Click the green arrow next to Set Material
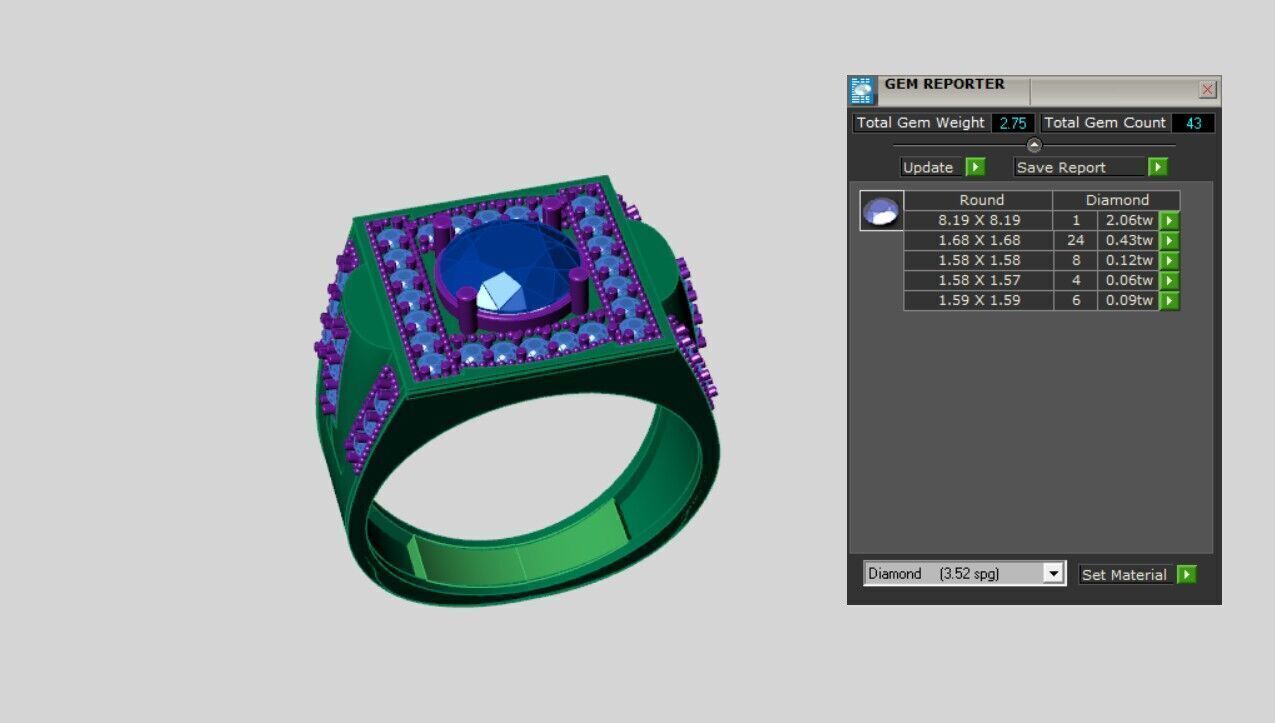Viewport: 1275px width, 723px height. coord(1186,574)
